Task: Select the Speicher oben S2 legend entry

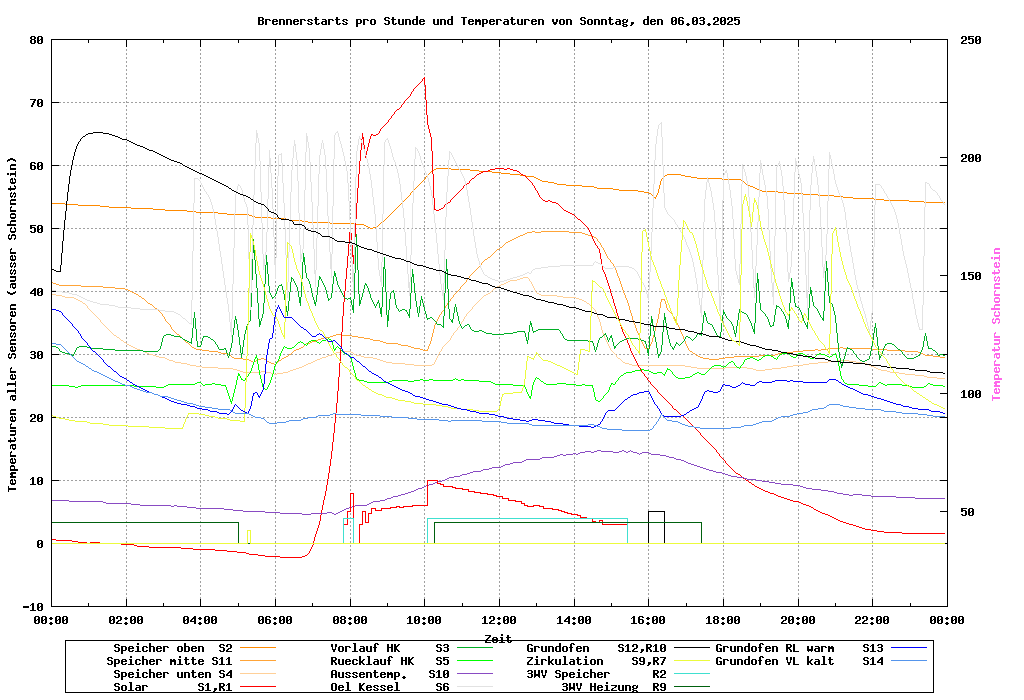Action: point(172,648)
